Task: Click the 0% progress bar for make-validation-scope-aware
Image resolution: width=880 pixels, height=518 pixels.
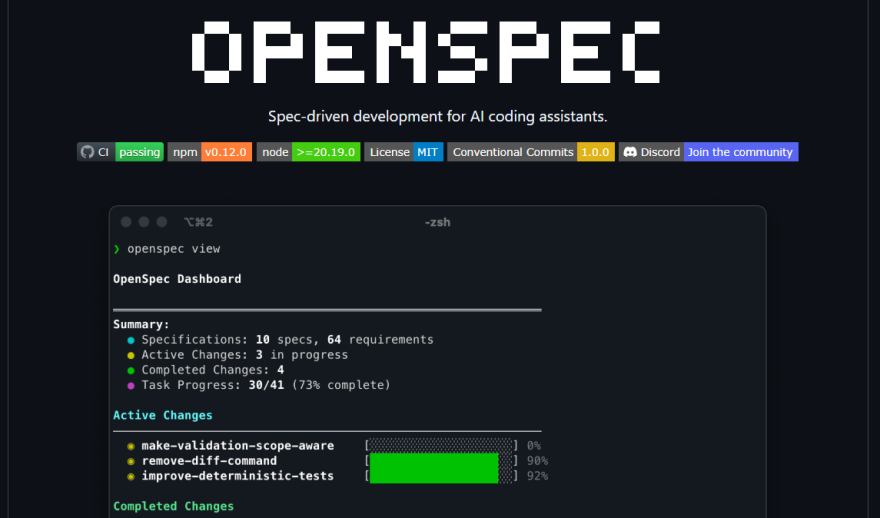Action: tap(441, 446)
